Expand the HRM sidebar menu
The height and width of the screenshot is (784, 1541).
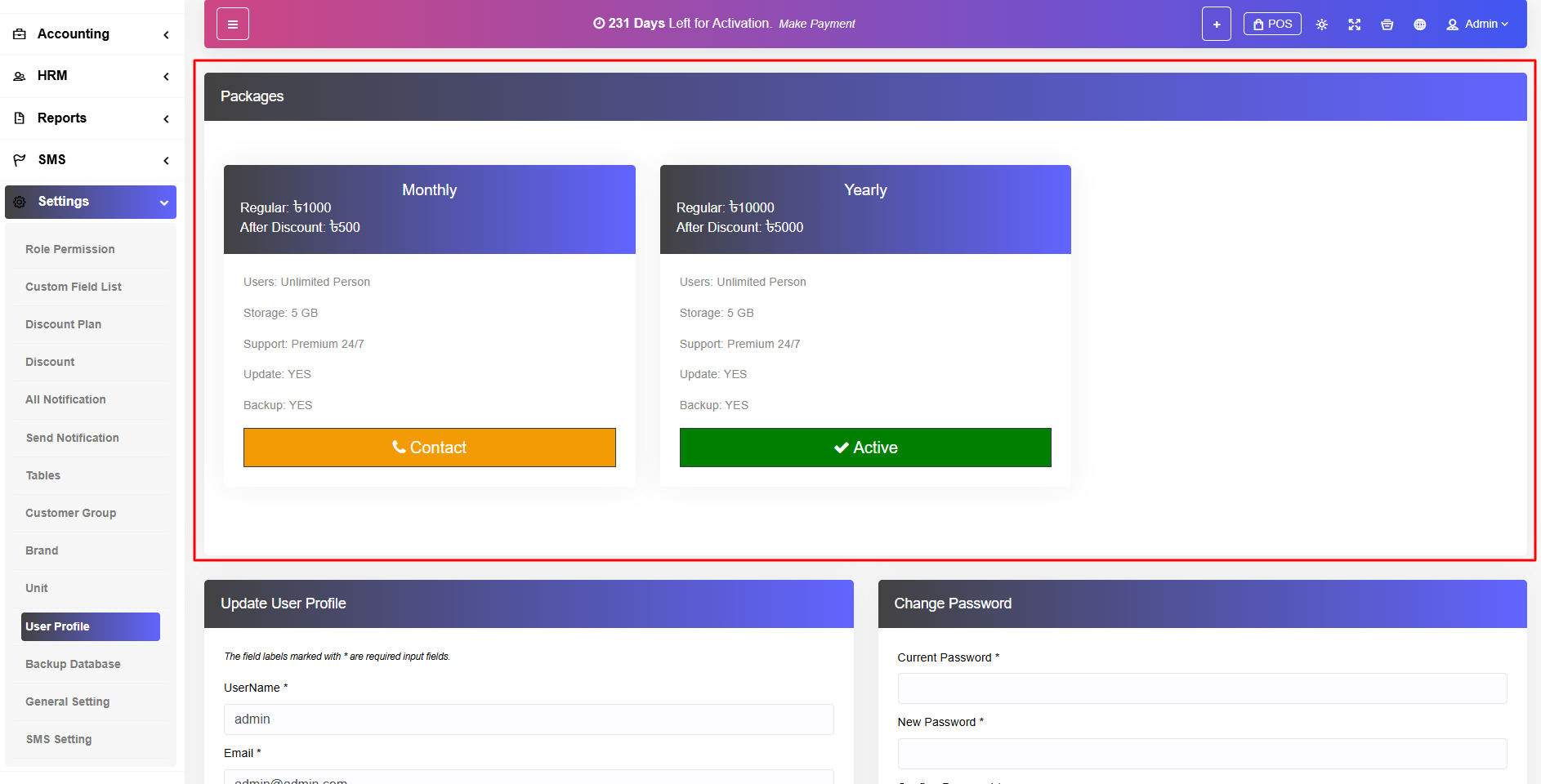click(90, 76)
